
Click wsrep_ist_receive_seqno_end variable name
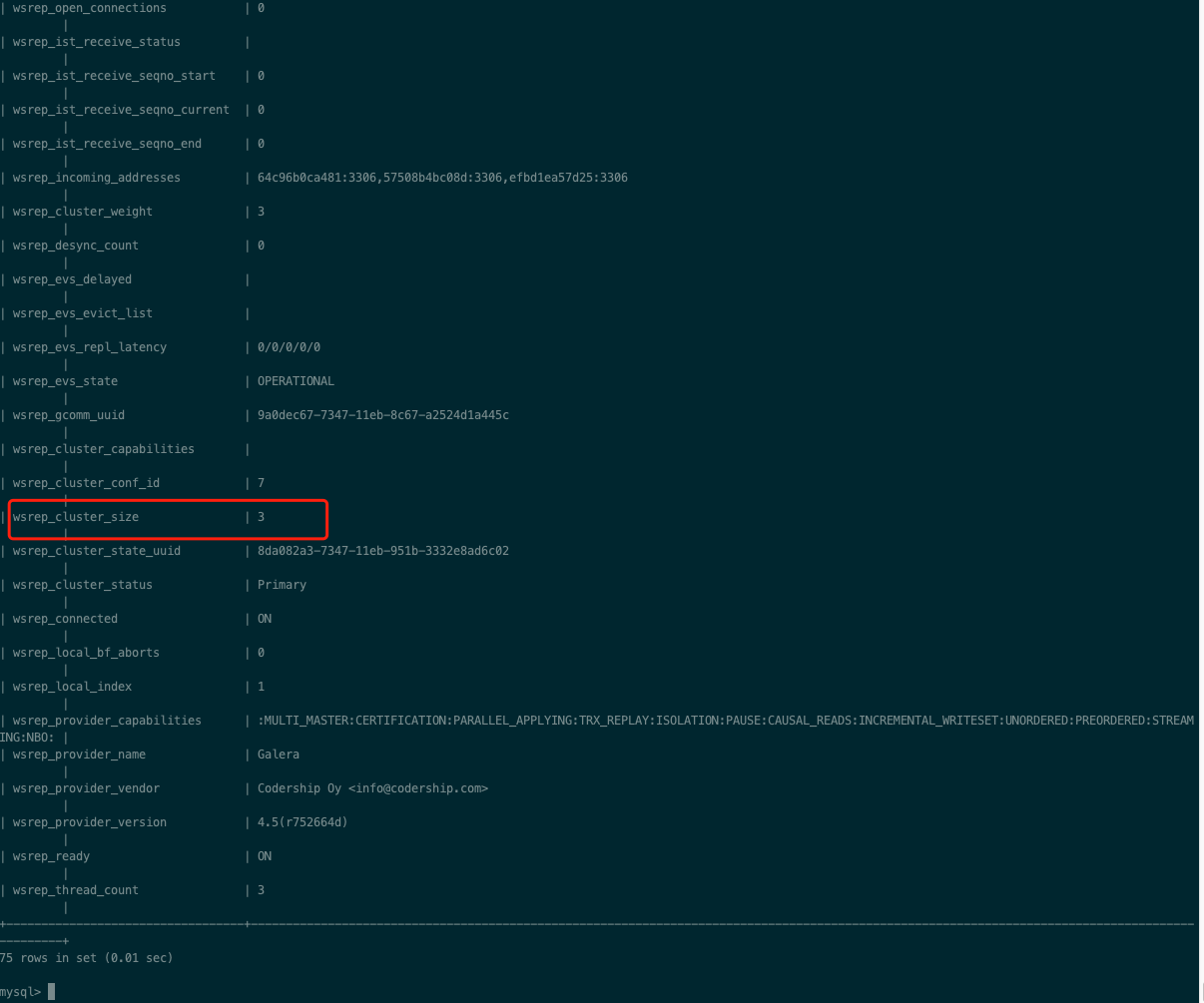pyautogui.click(x=107, y=144)
